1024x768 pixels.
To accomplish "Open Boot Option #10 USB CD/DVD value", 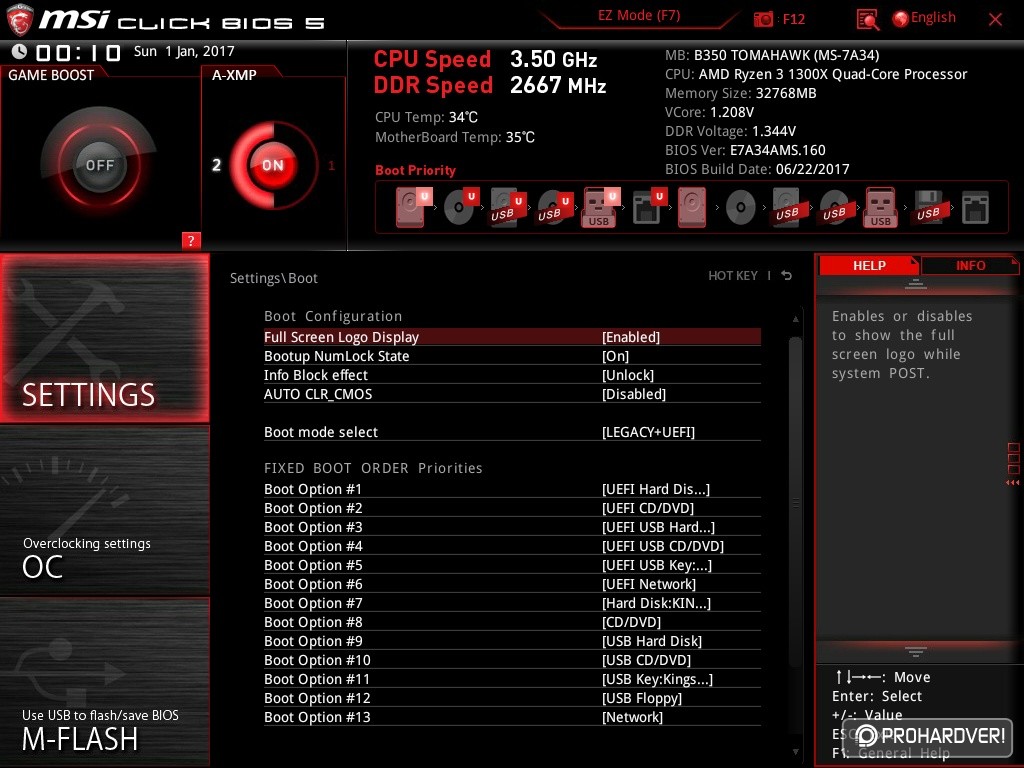I will (x=647, y=660).
